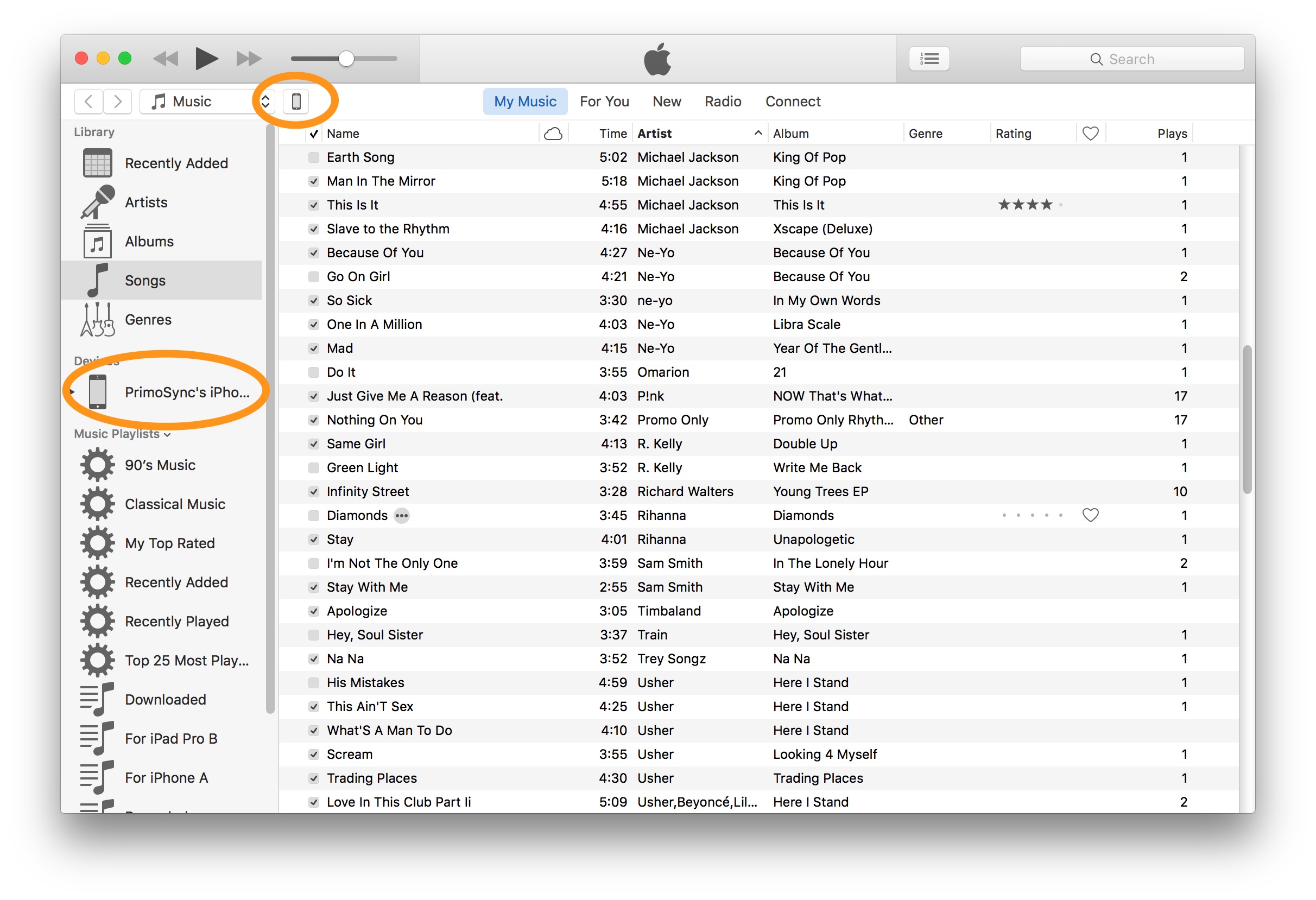Sort by the Genre column header
The height and width of the screenshot is (900, 1316).
[x=947, y=134]
